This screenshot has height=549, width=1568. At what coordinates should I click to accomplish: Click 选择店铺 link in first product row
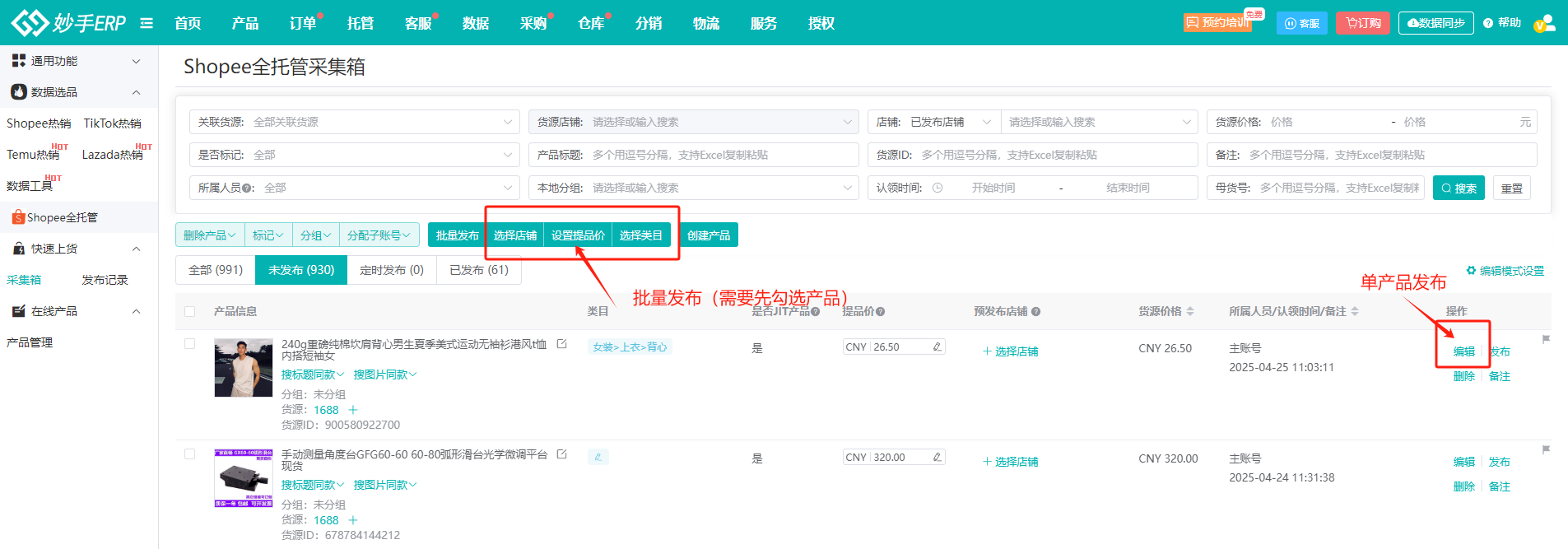point(1011,351)
